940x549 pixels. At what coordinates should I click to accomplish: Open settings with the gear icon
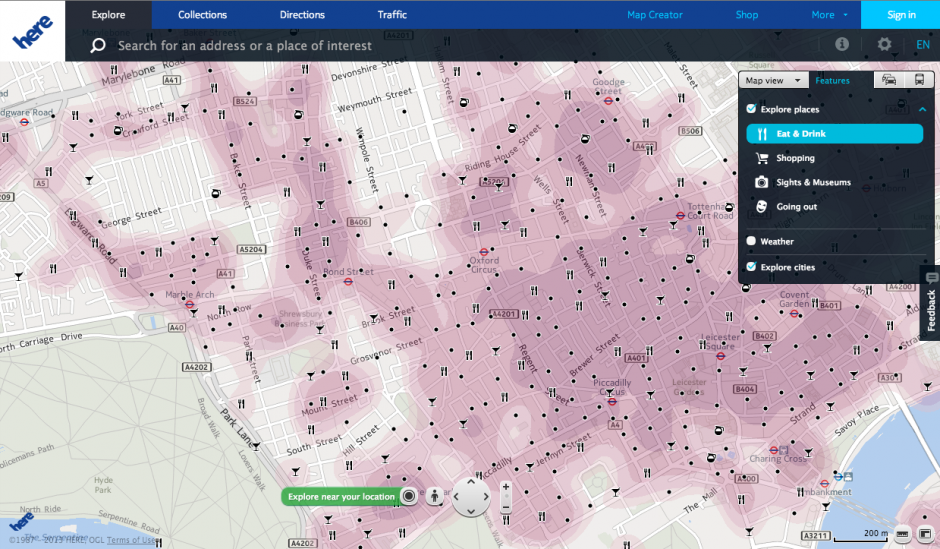pos(884,44)
